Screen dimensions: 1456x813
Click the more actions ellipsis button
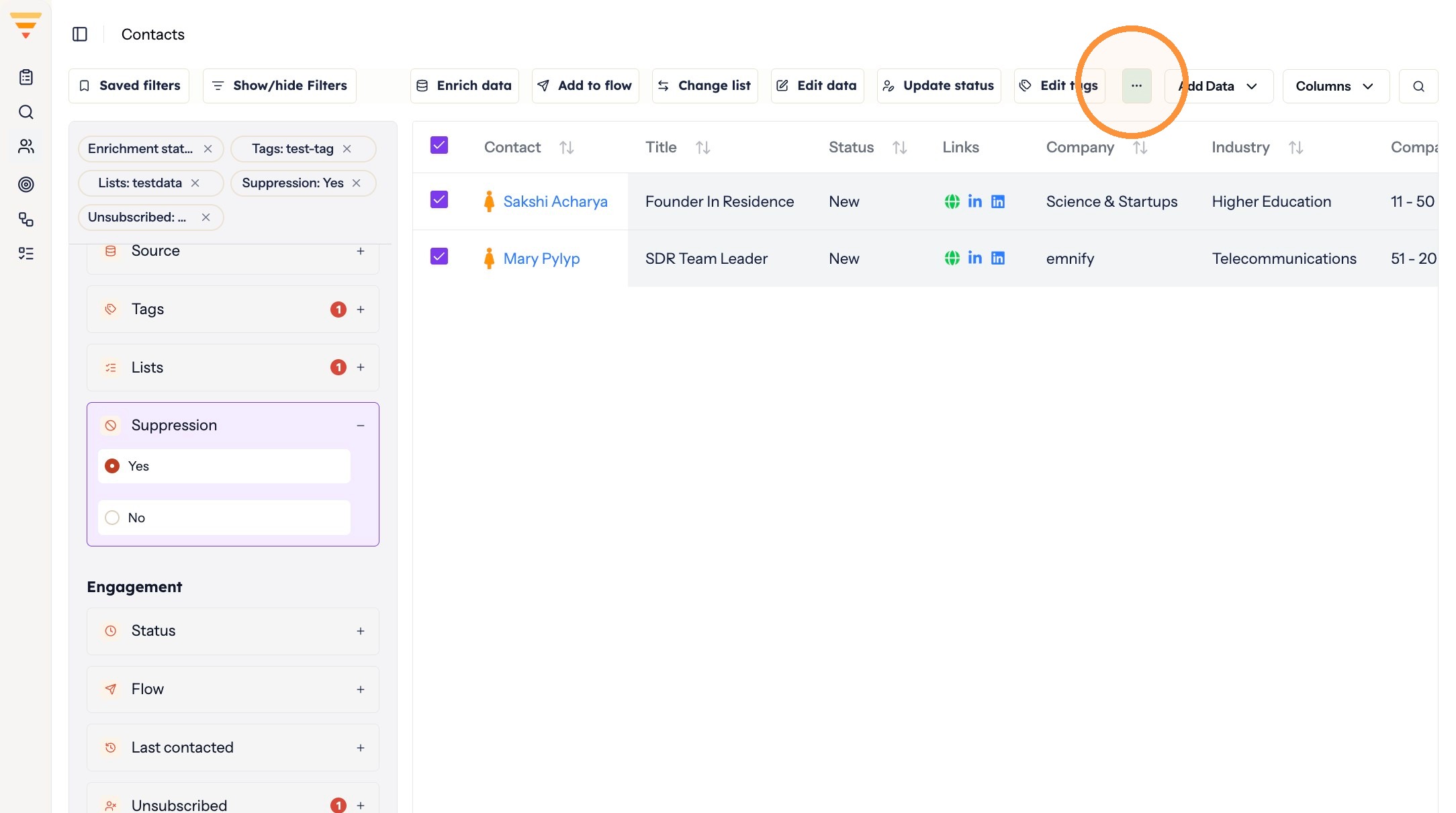pos(1136,86)
